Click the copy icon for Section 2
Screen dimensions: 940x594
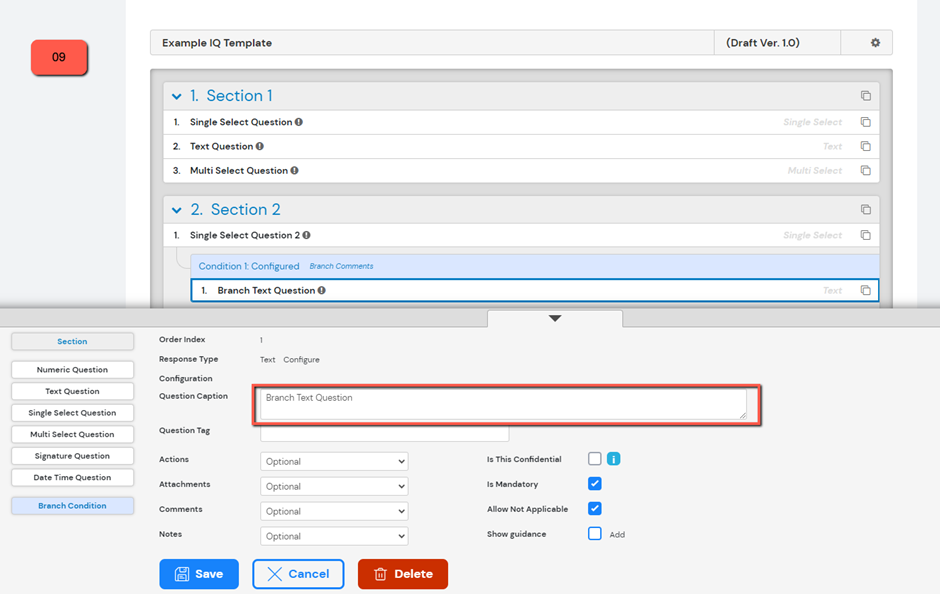(x=865, y=210)
